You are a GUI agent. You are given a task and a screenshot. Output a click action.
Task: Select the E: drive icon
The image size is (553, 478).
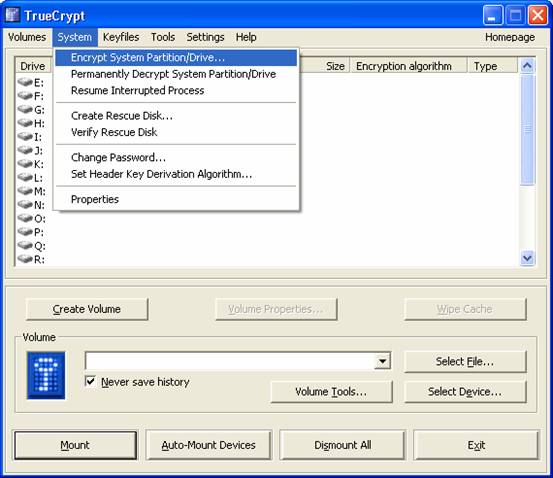click(x=25, y=82)
